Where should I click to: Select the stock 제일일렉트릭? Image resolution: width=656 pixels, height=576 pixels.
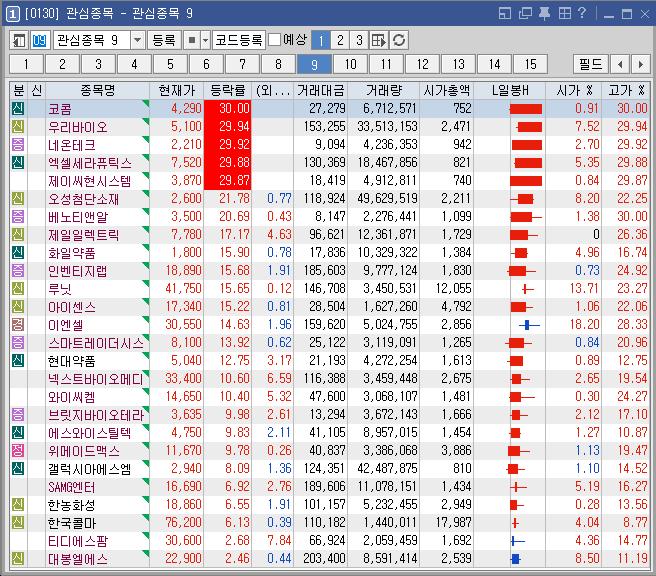coord(83,235)
